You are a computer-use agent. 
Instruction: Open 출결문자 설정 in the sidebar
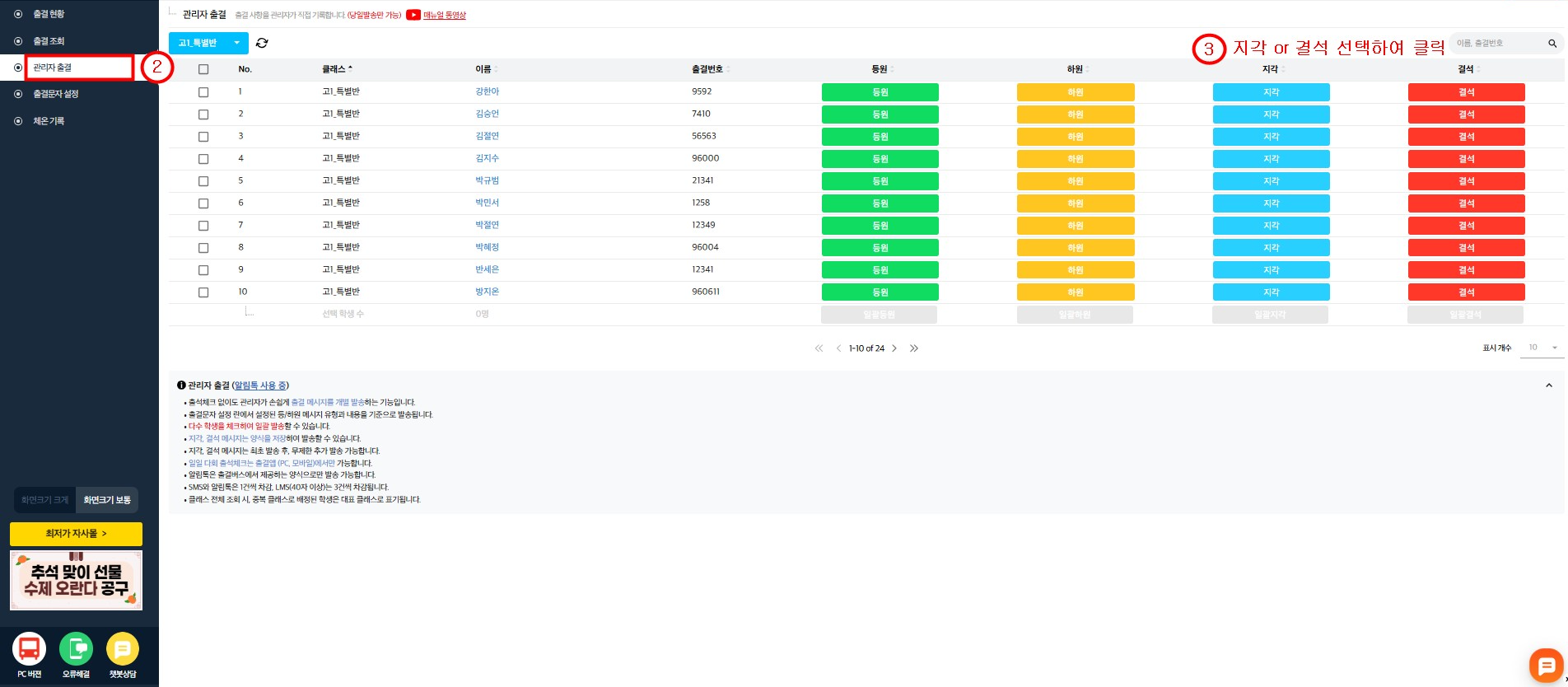tap(55, 94)
